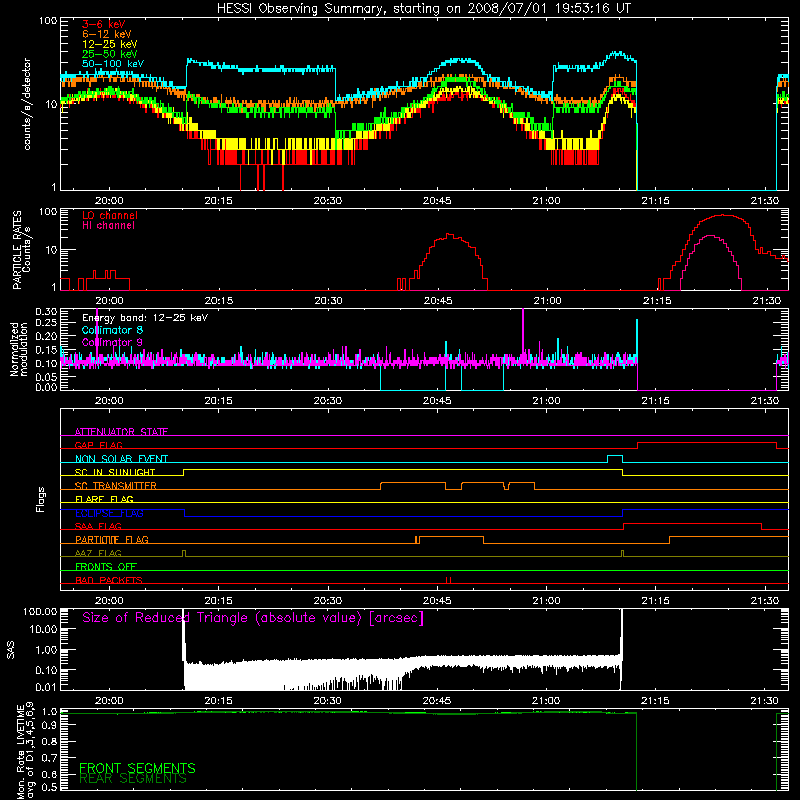Screen dimensions: 800x800
Task: Click the 21:00 tick under Flags panel
Action: pos(546,601)
